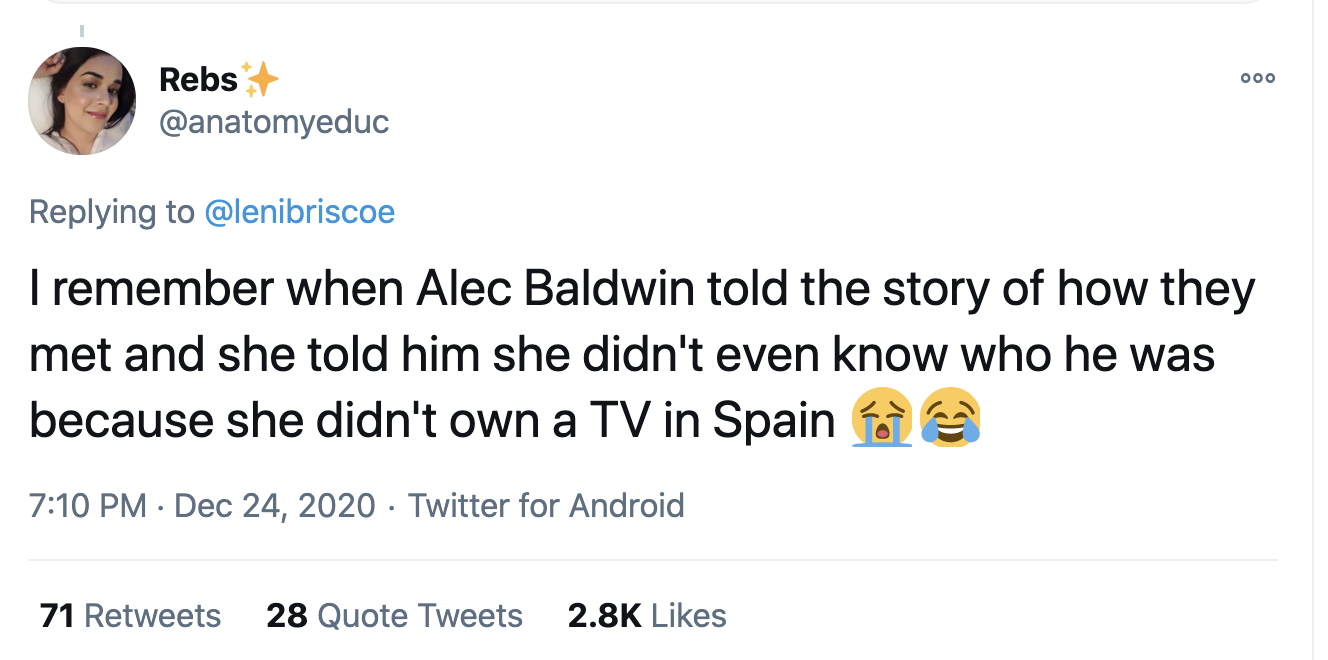Click the sparkle emoji beside Rebs

coord(260,80)
